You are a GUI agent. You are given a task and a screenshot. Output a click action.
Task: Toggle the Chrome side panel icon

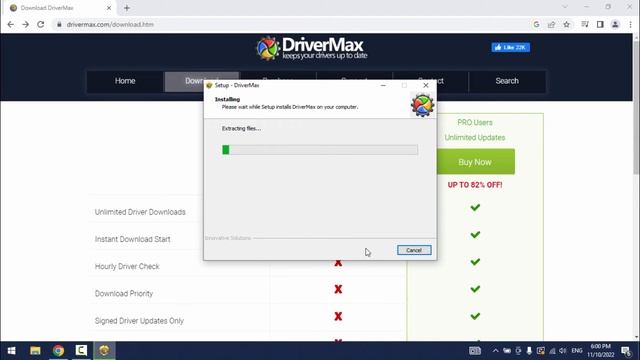[600, 24]
